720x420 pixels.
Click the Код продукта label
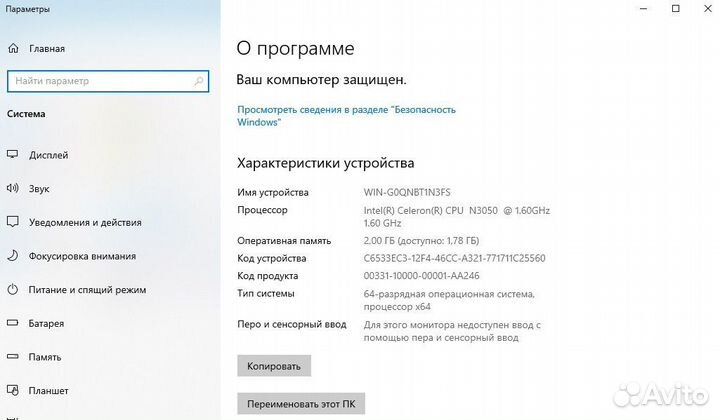click(268, 275)
